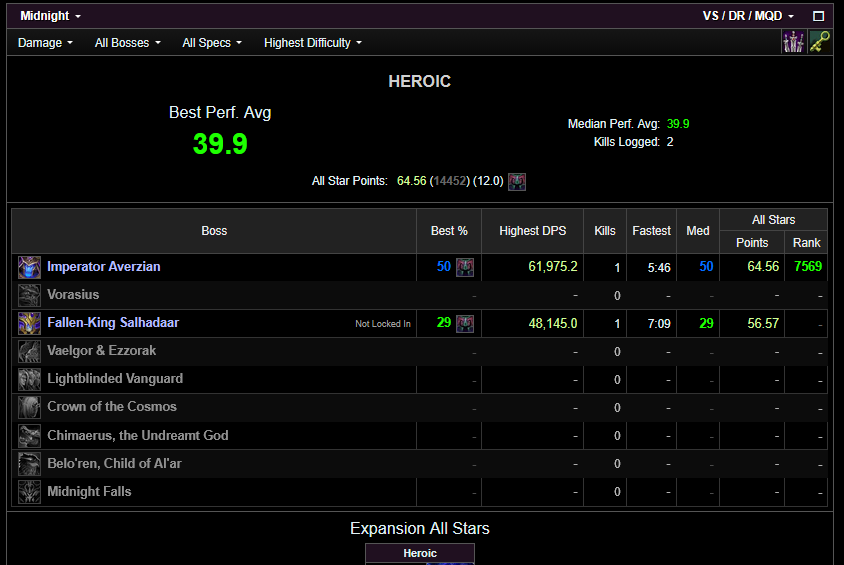Click the Not Locked In label
The height and width of the screenshot is (565, 844).
[383, 323]
